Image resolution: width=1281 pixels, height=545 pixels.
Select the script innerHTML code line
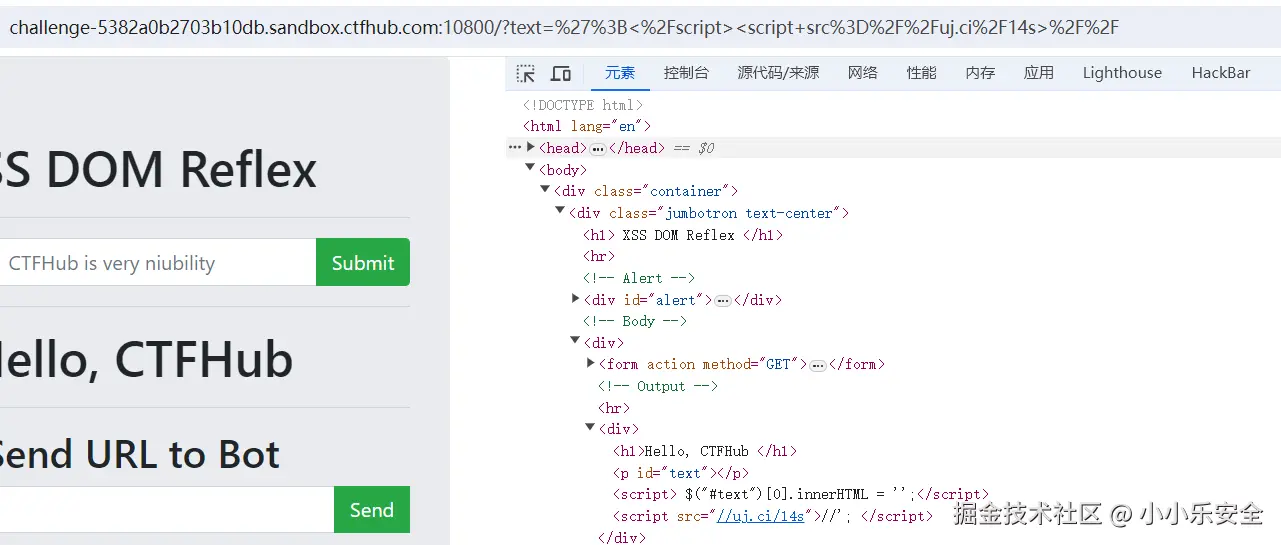click(x=801, y=494)
